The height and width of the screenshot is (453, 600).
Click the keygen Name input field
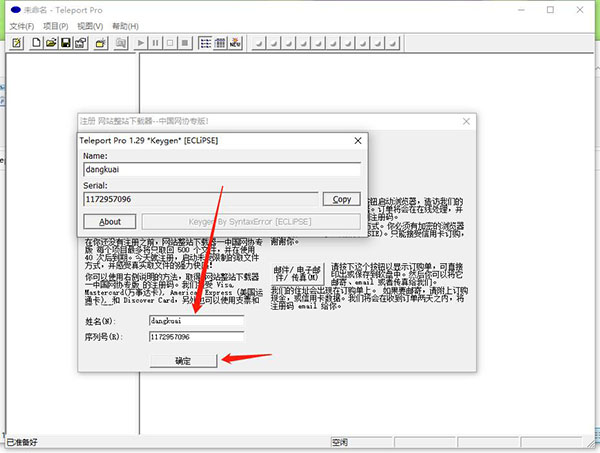pos(222,169)
